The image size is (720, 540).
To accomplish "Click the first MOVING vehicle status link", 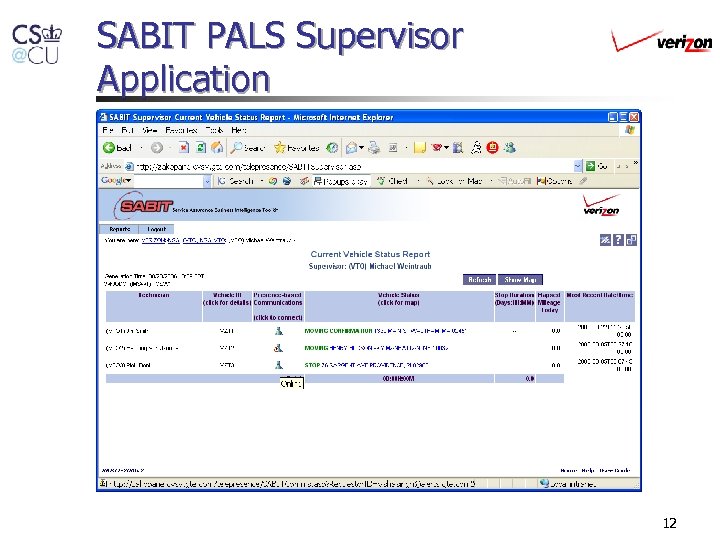I will click(385, 331).
